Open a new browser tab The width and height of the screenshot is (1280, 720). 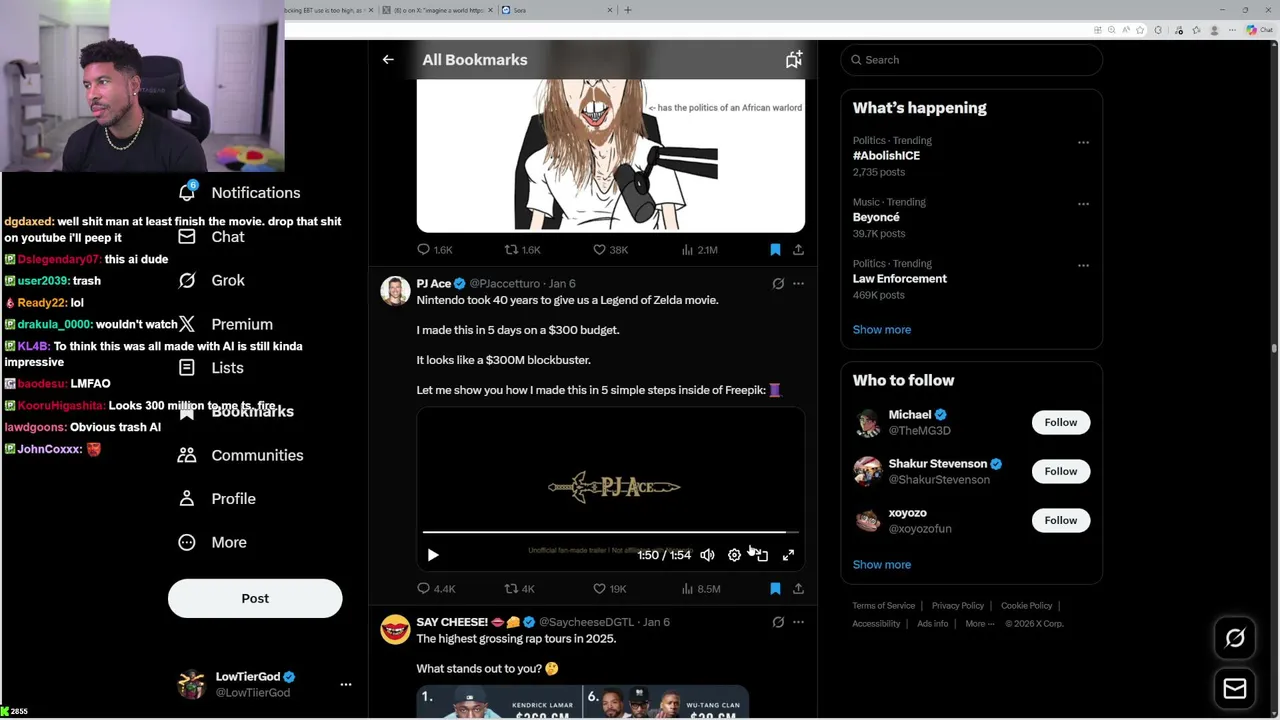coord(628,10)
